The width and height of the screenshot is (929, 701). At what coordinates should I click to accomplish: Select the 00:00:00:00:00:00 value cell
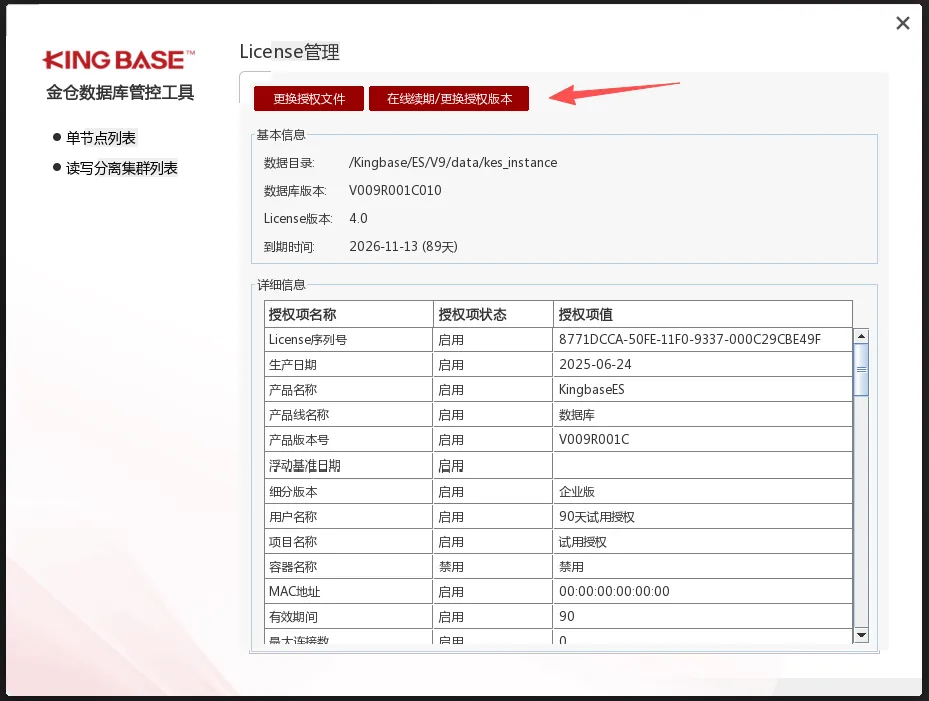click(x=703, y=591)
